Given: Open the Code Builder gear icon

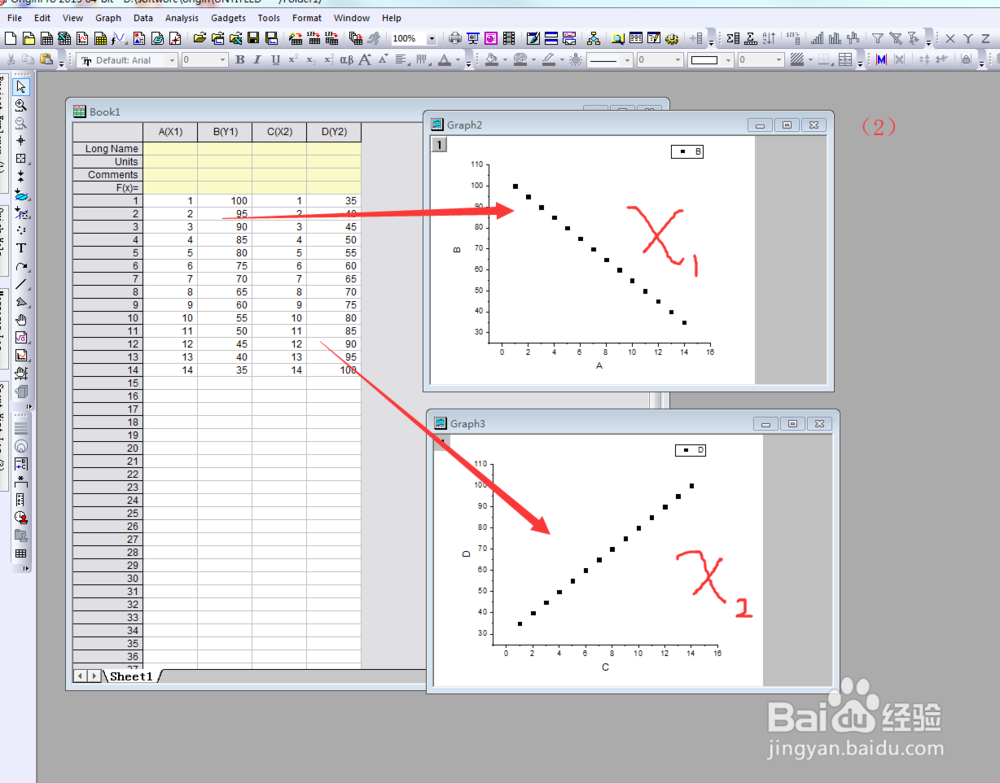Looking at the screenshot, I should click(x=672, y=39).
